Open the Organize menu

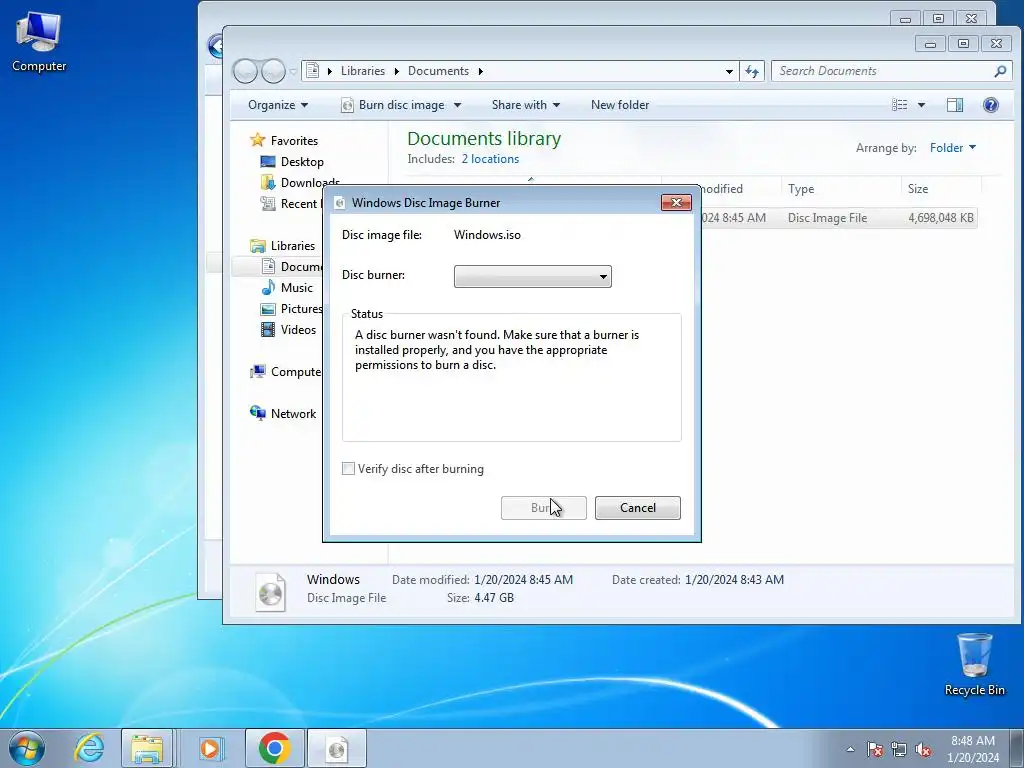point(278,104)
